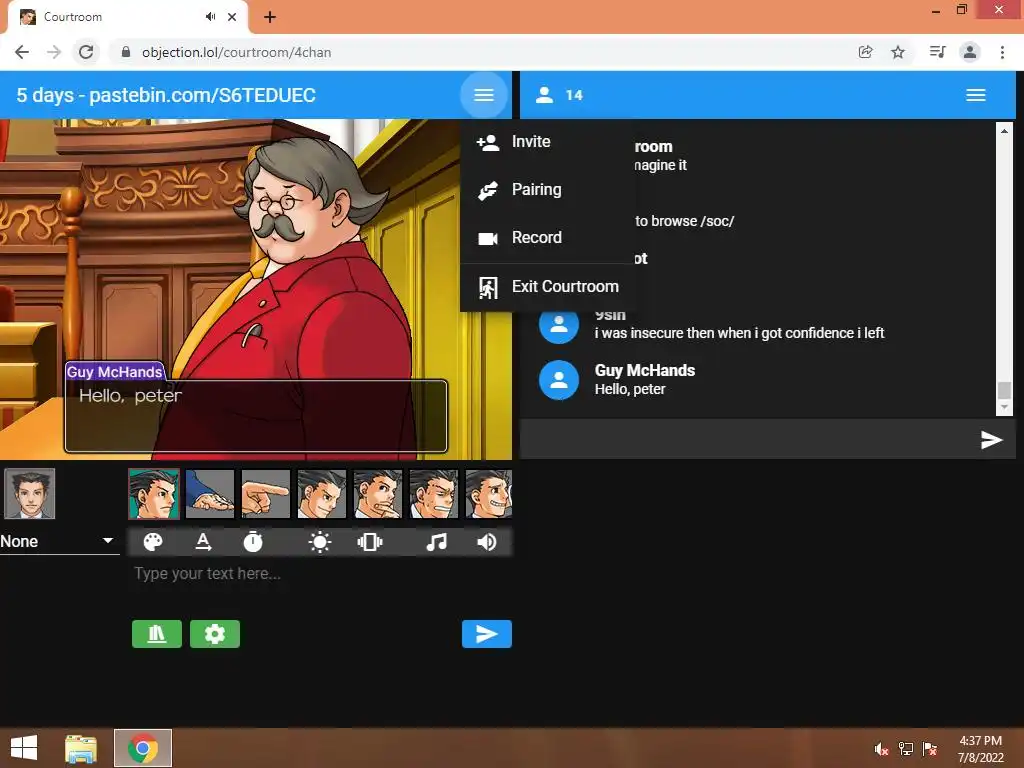The image size is (1024, 768).
Task: Open the music note icon
Action: click(x=436, y=542)
